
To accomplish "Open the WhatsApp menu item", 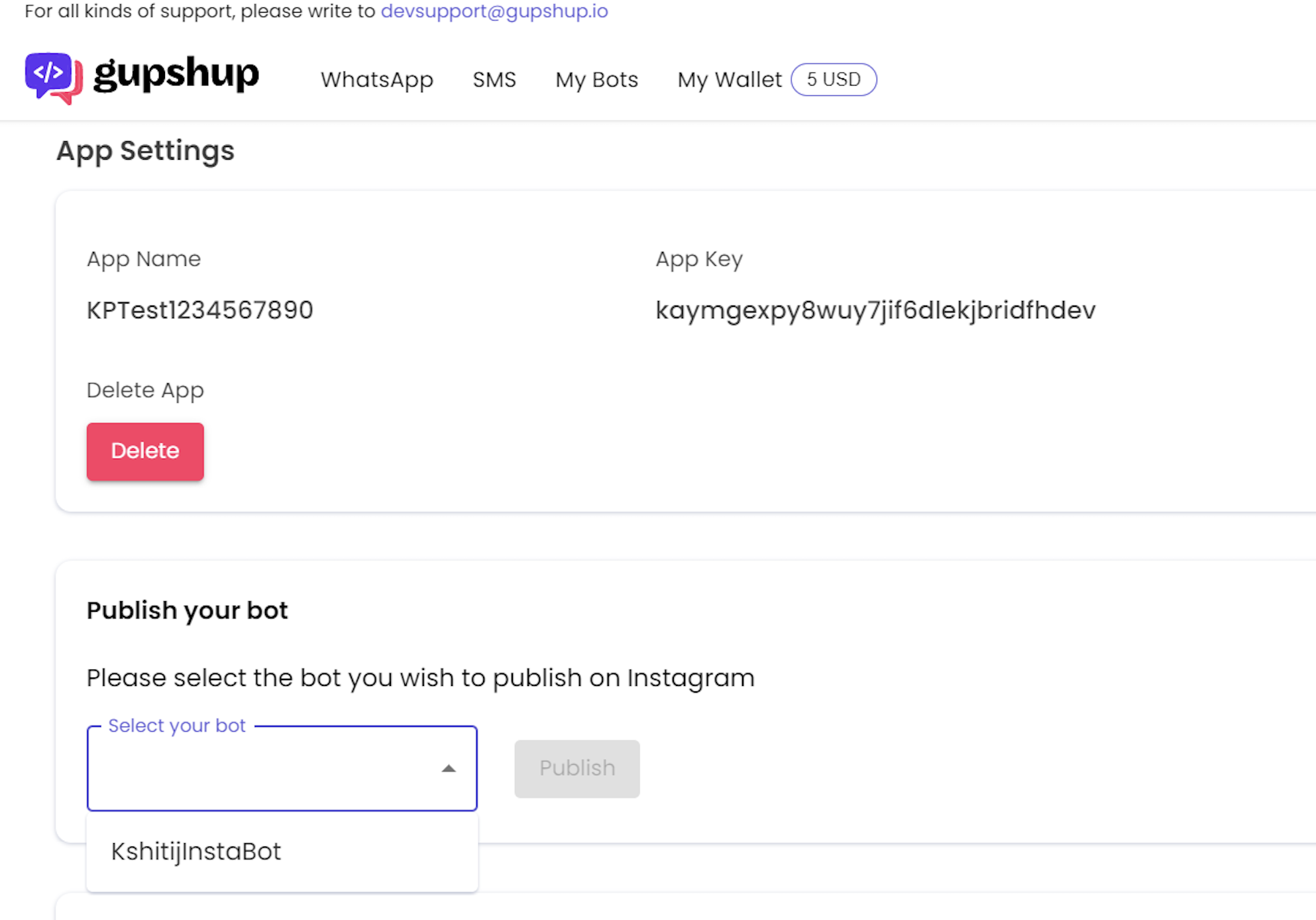I will (376, 80).
